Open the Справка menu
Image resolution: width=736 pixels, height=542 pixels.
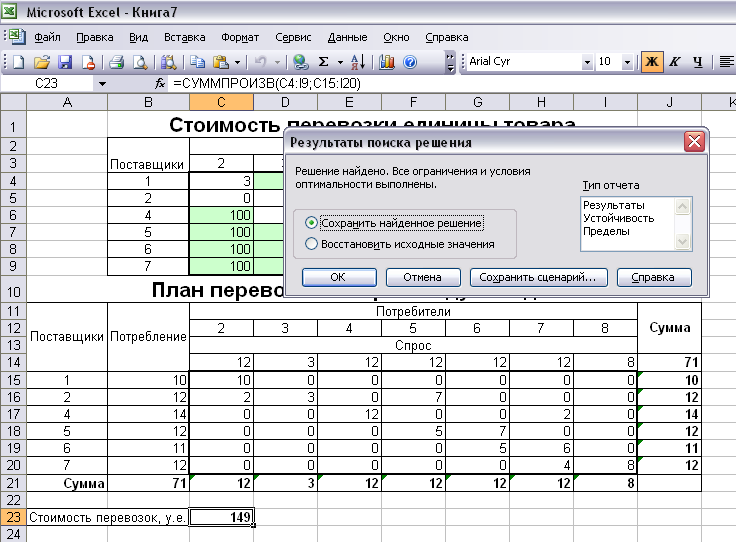click(x=447, y=37)
